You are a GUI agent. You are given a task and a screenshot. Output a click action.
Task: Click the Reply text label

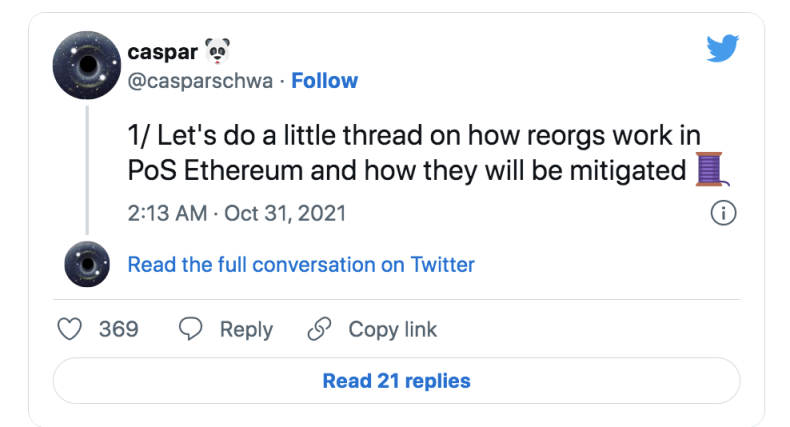click(246, 329)
